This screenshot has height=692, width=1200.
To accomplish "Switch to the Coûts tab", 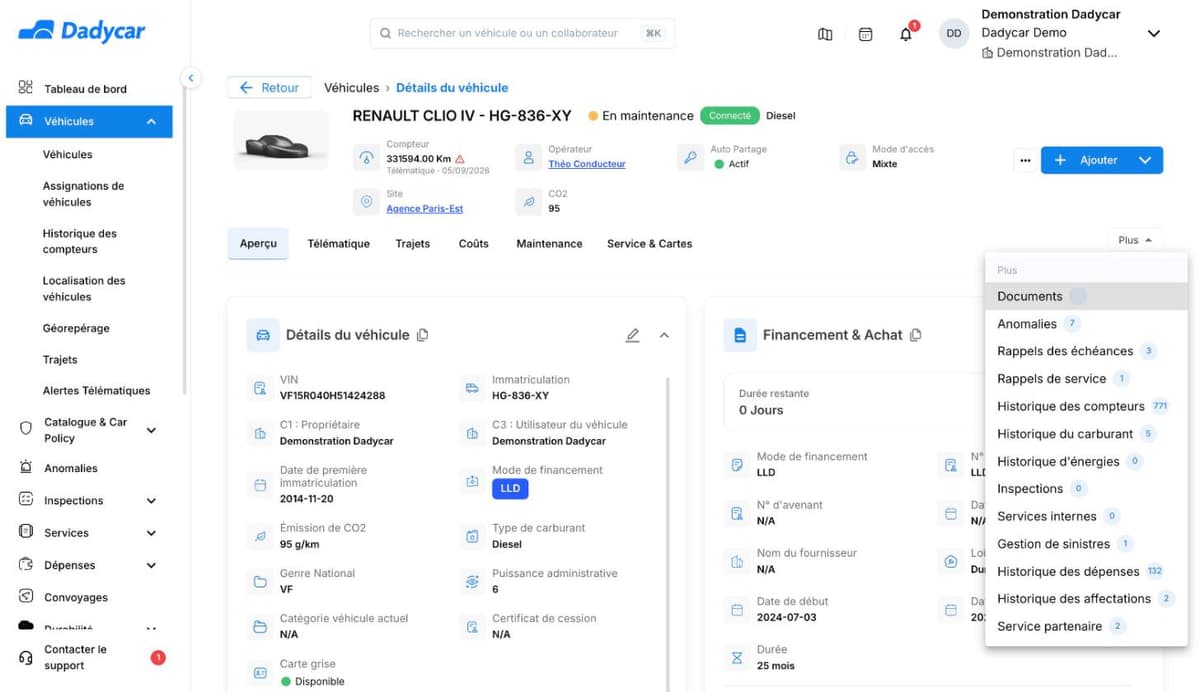I will click(473, 244).
